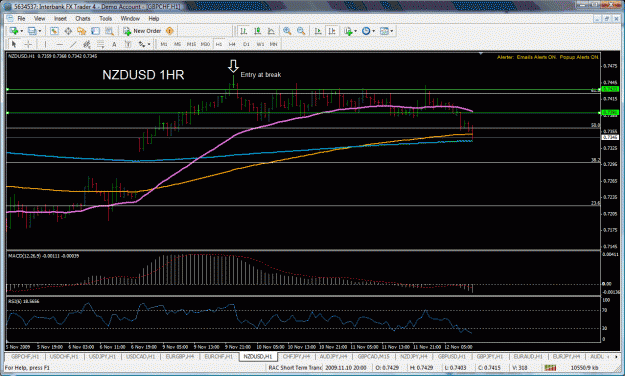Open the View menu
Screen dimensions: 625x376
[x=39, y=18]
